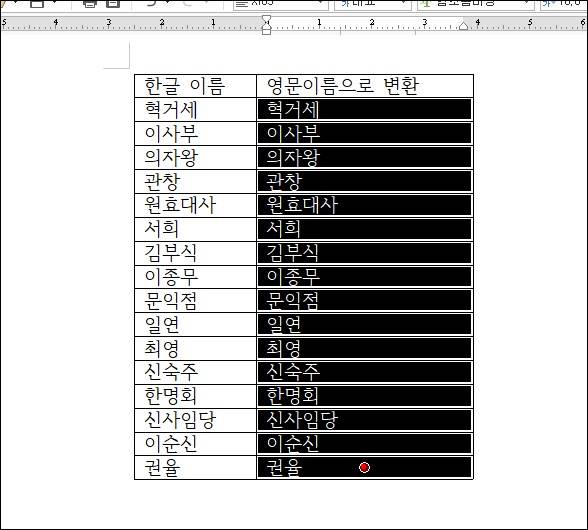Image resolution: width=588 pixels, height=530 pixels.
Task: Click the selected '한명회' cell in the right column
Action: [364, 396]
